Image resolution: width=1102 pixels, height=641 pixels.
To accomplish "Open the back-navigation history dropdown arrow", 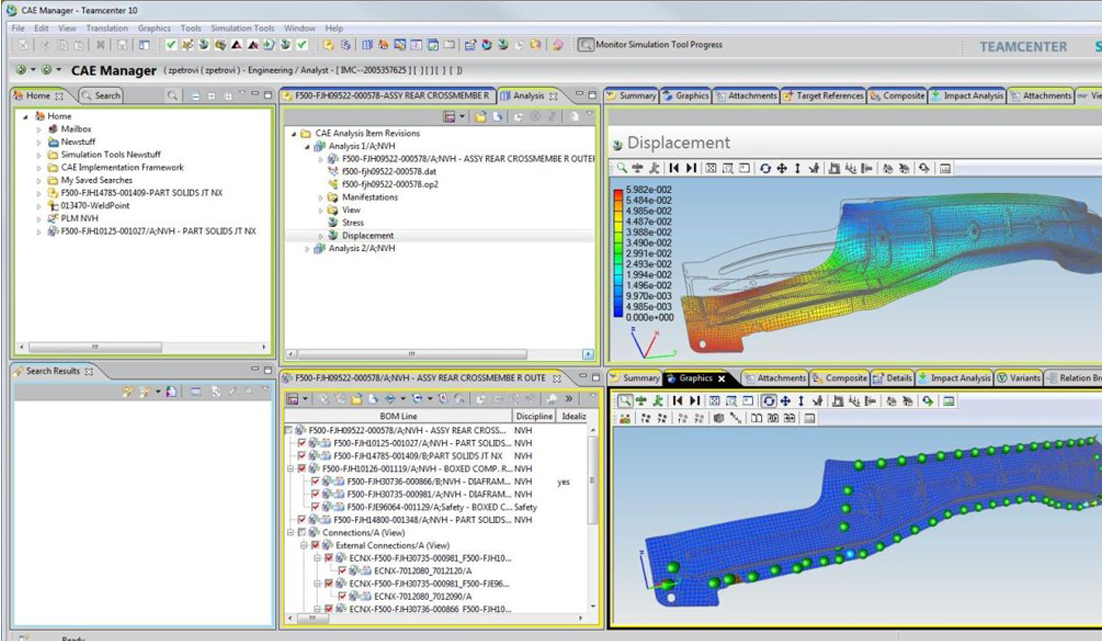I will coord(32,70).
